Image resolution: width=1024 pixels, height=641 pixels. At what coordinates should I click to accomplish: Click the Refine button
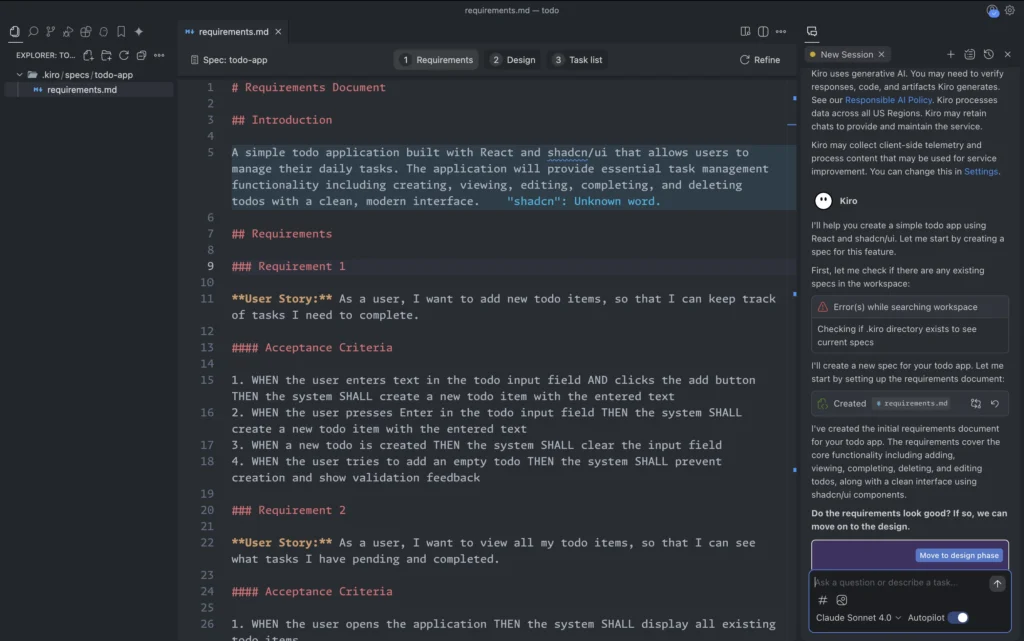pos(760,59)
